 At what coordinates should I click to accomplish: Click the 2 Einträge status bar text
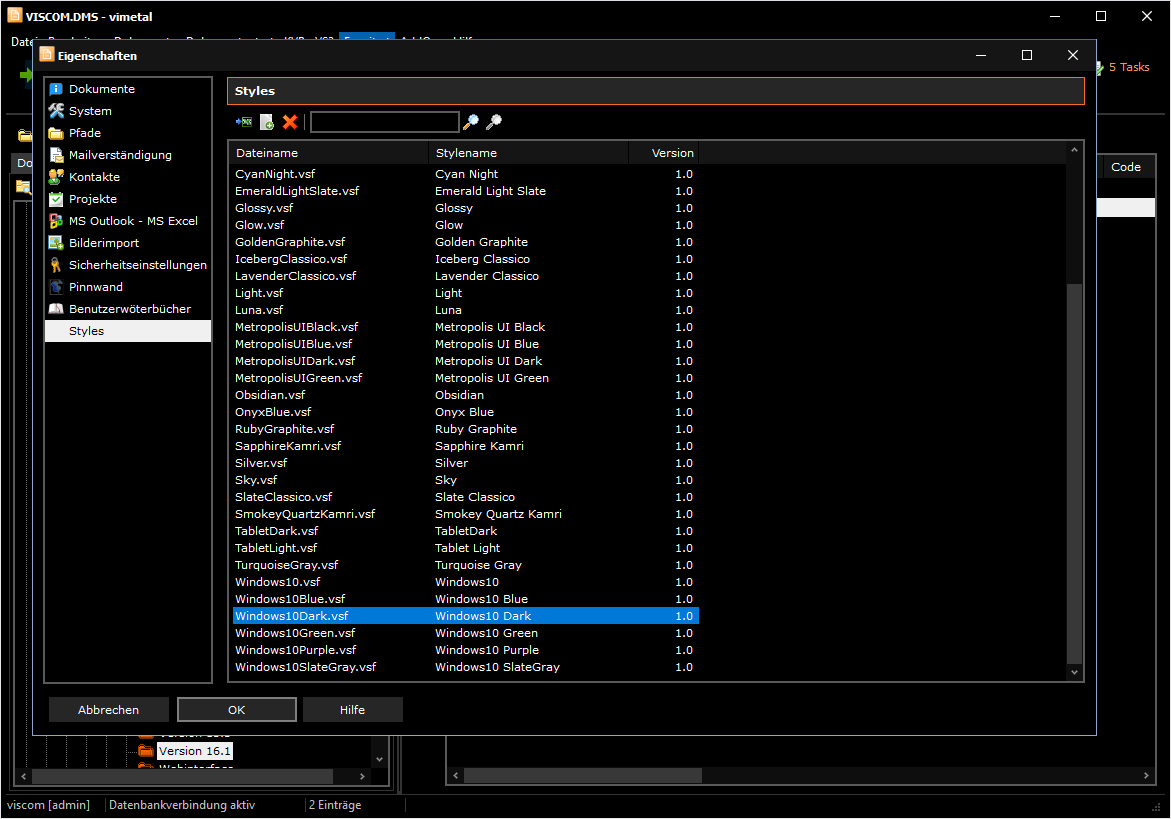[x=335, y=806]
